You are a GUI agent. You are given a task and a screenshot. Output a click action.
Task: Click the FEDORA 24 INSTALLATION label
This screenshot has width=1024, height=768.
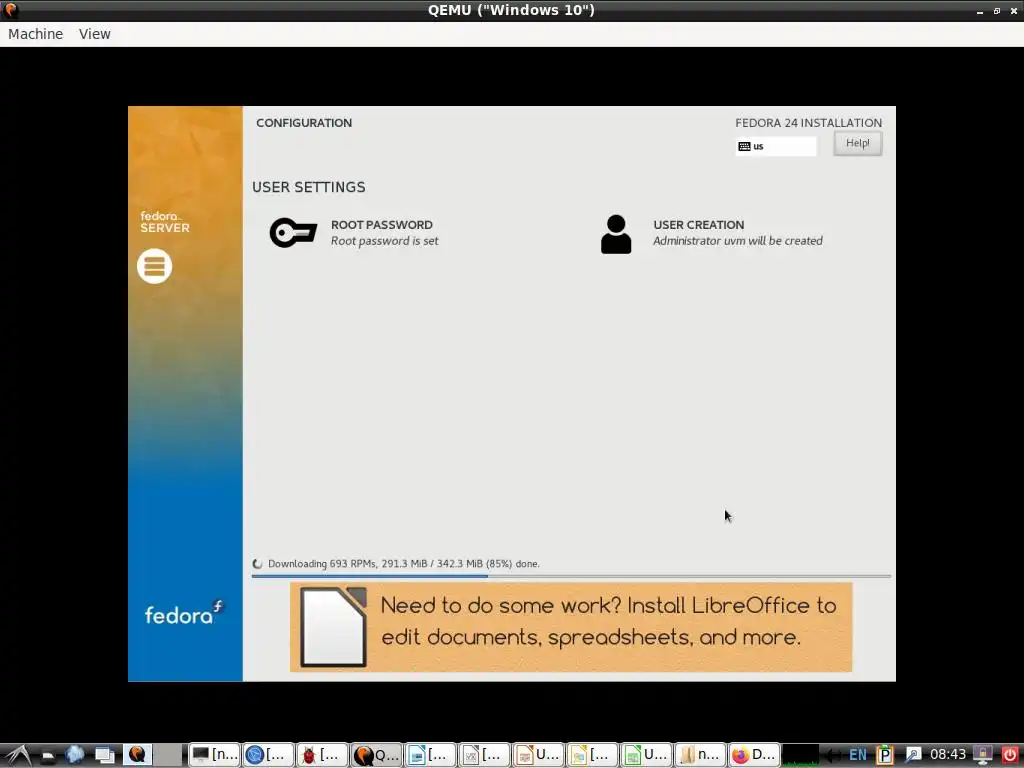(x=808, y=123)
